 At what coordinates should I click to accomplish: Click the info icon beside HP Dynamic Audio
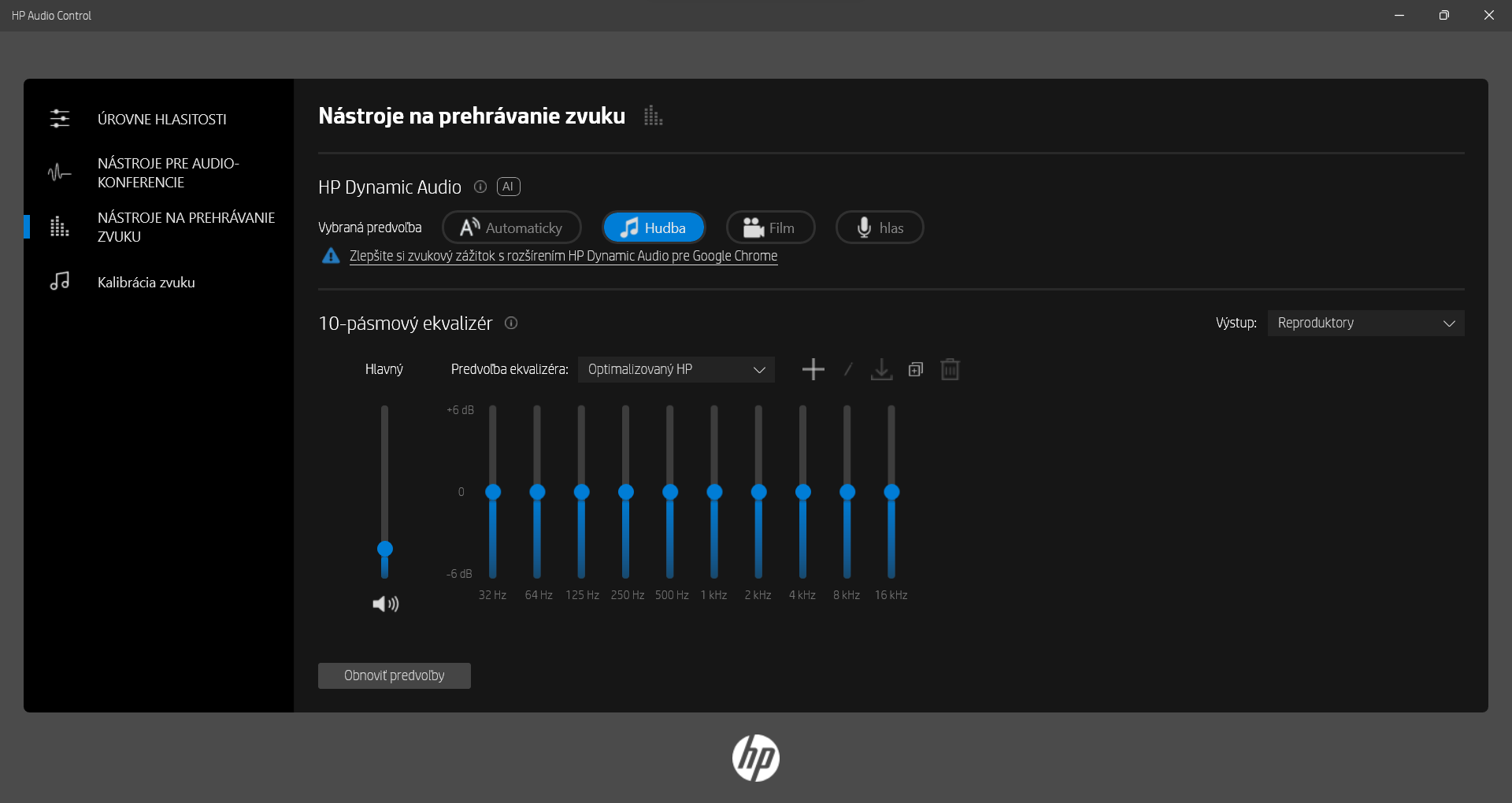tap(480, 187)
